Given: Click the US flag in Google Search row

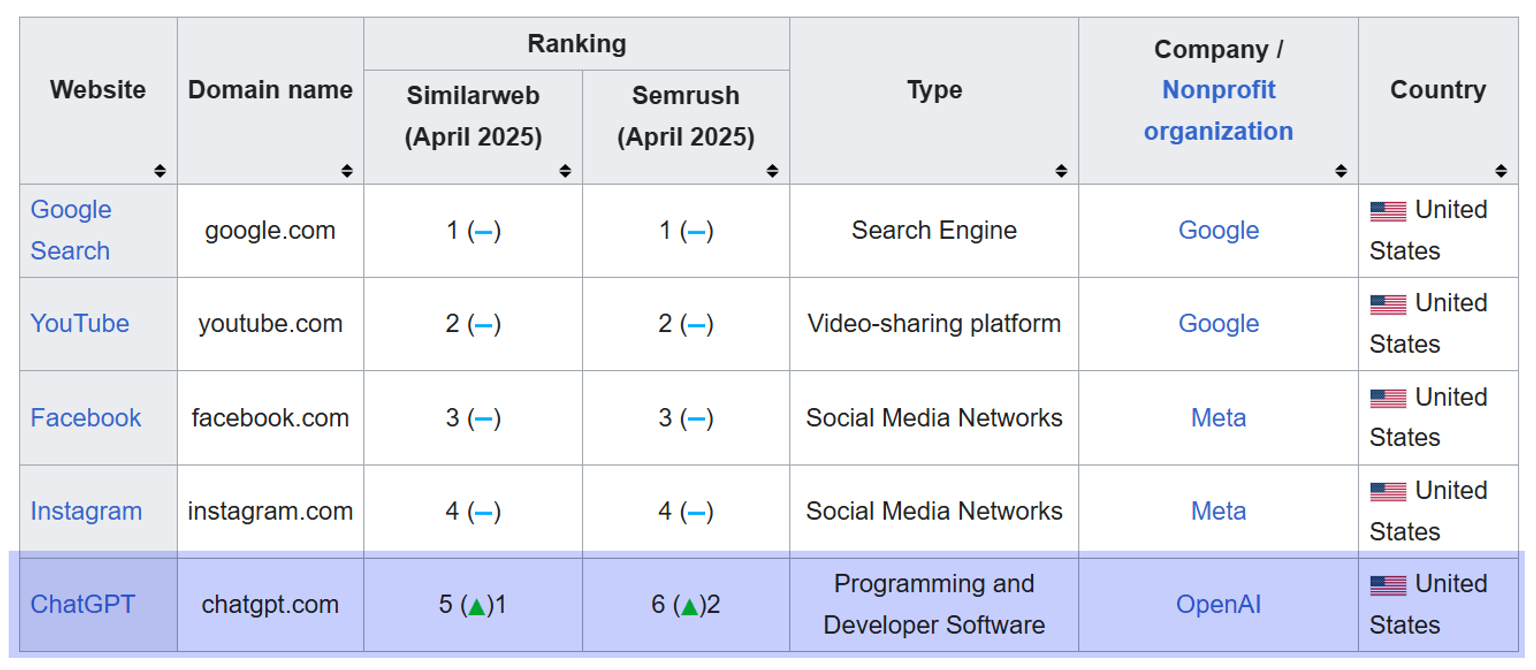Looking at the screenshot, I should pyautogui.click(x=1388, y=211).
